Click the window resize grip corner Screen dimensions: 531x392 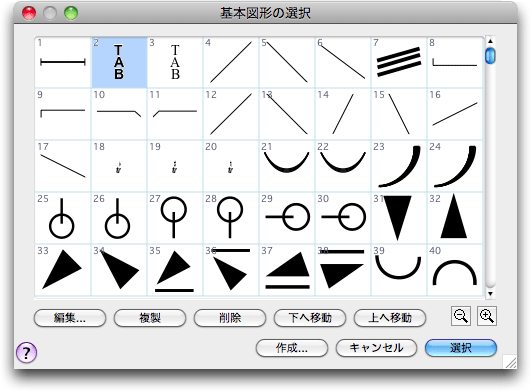(x=510, y=362)
